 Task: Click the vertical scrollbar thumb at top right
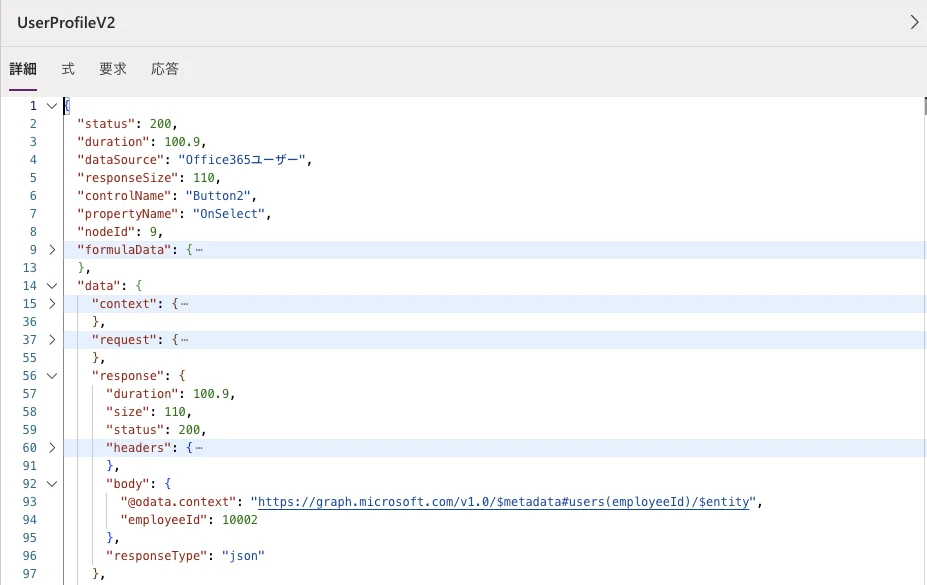(925, 106)
